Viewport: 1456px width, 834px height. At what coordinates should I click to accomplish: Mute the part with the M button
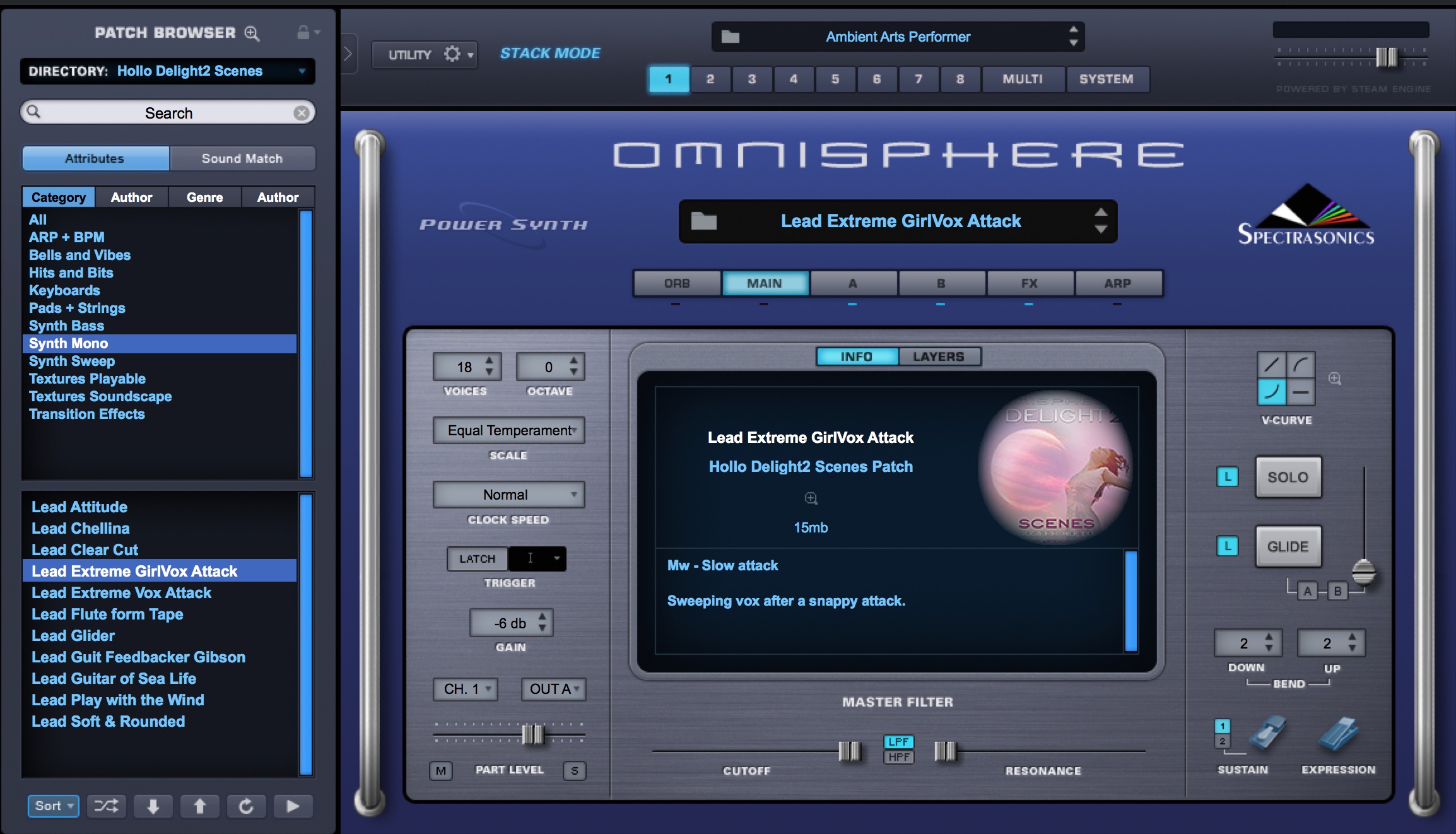pos(440,771)
